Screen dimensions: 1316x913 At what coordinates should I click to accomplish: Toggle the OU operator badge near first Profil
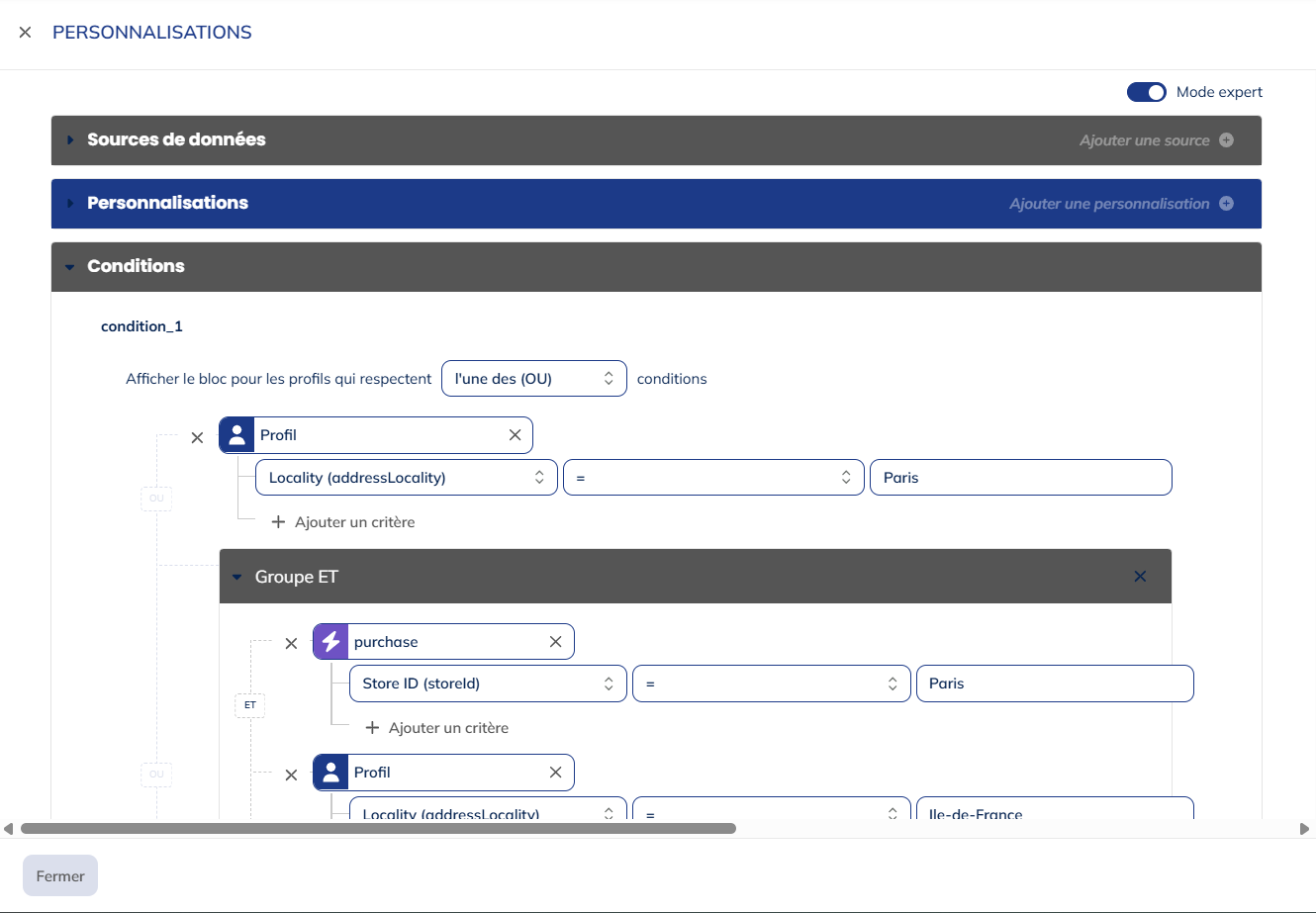tap(156, 499)
